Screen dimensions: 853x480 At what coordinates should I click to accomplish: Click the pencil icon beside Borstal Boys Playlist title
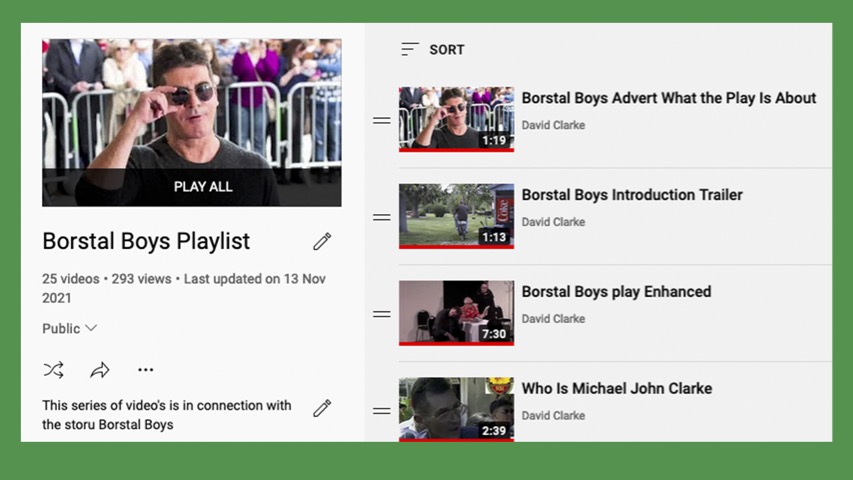pyautogui.click(x=322, y=242)
